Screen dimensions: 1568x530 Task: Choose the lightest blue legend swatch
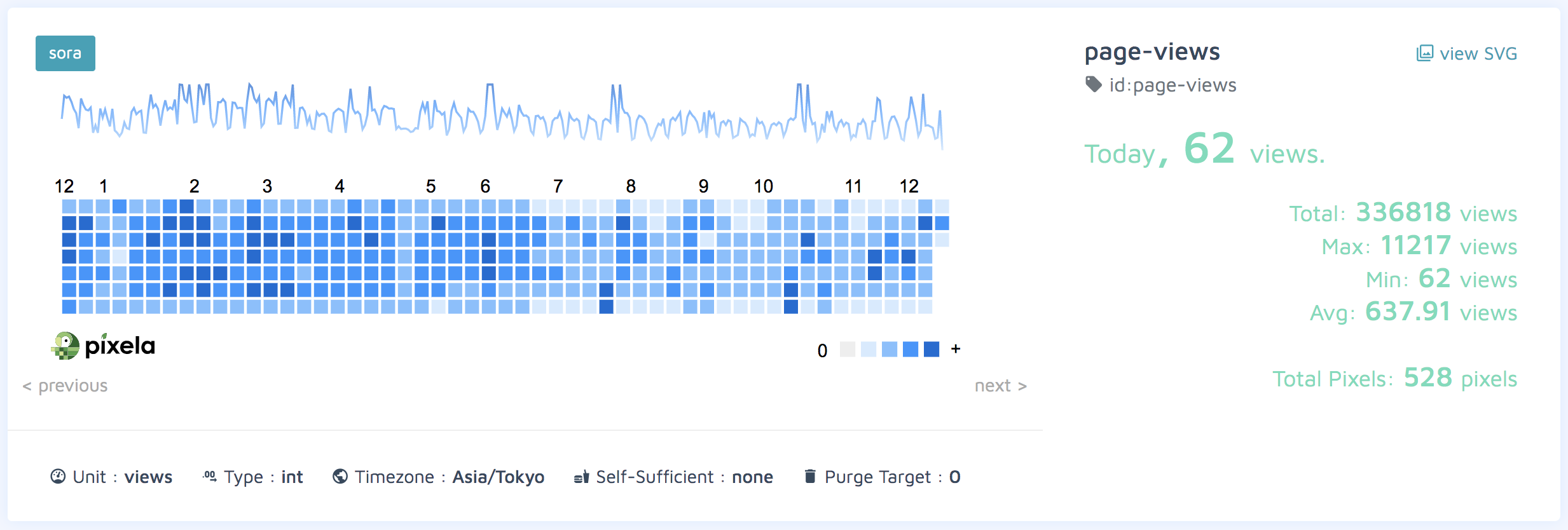pyautogui.click(x=869, y=350)
